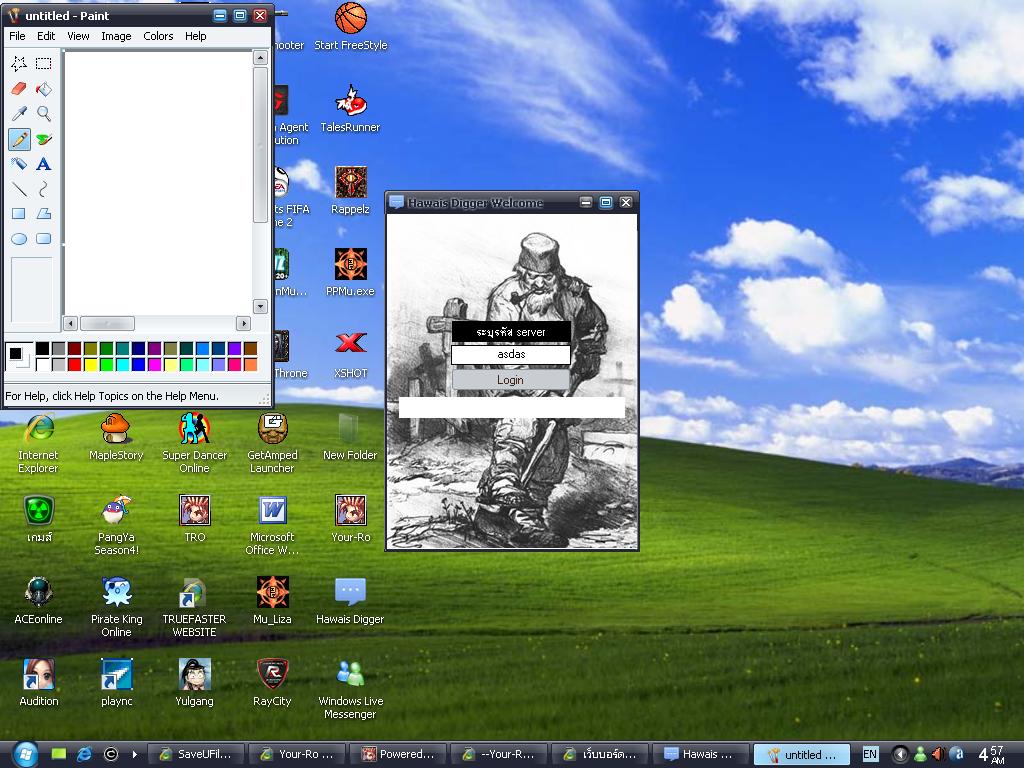1024x768 pixels.
Task: Pick the red swatch in Paint palette
Action: (74, 364)
